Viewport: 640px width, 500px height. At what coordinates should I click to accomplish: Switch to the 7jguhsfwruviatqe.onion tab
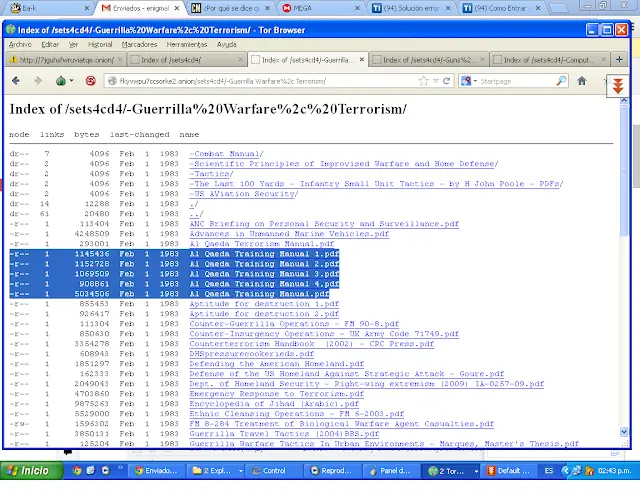pyautogui.click(x=67, y=60)
